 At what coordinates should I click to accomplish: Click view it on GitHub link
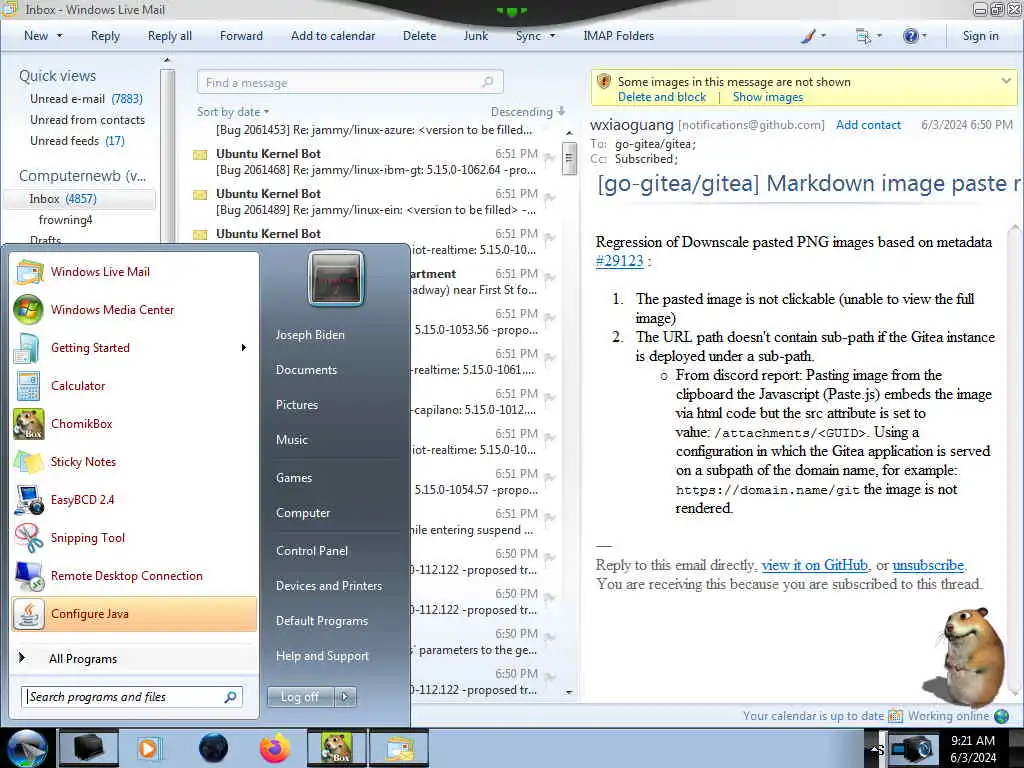point(814,565)
